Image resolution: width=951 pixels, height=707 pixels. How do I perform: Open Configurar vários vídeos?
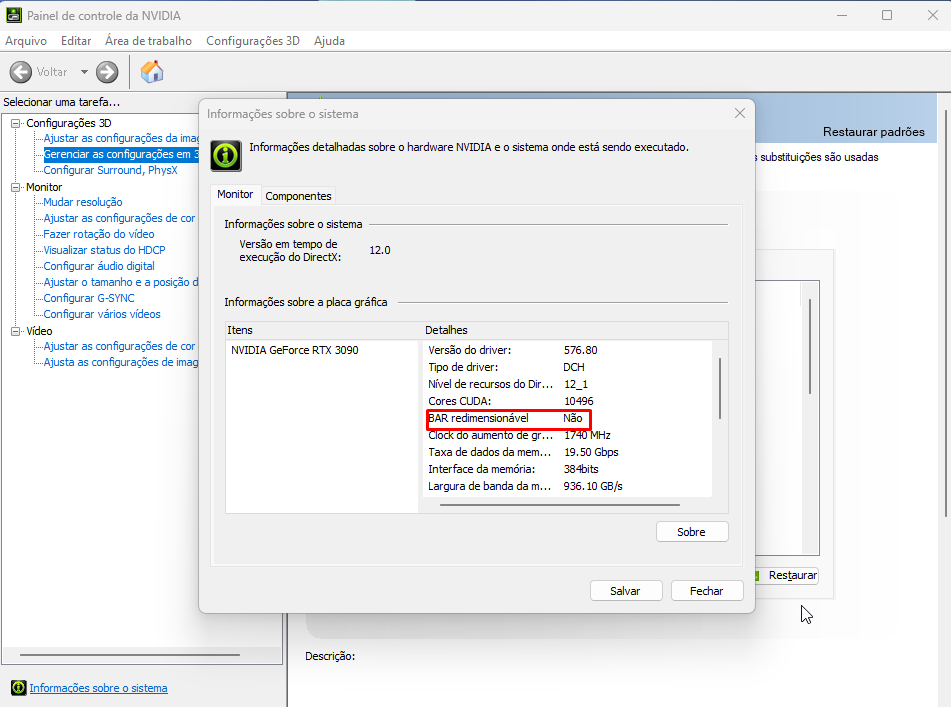101,314
